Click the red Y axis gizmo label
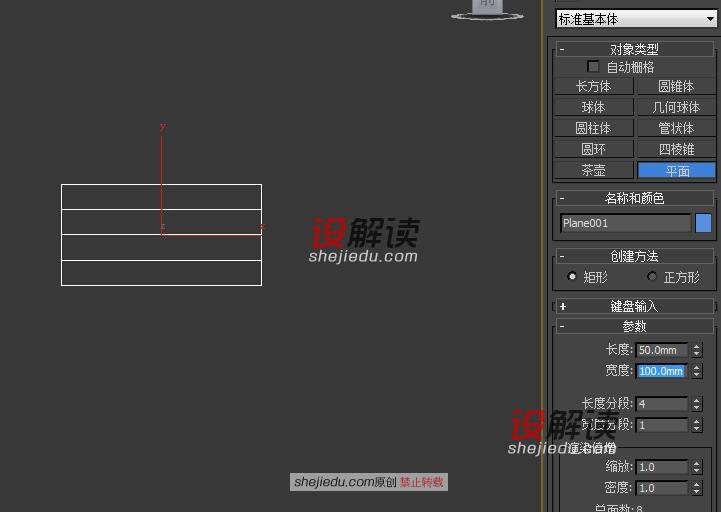The height and width of the screenshot is (512, 721). [x=162, y=126]
